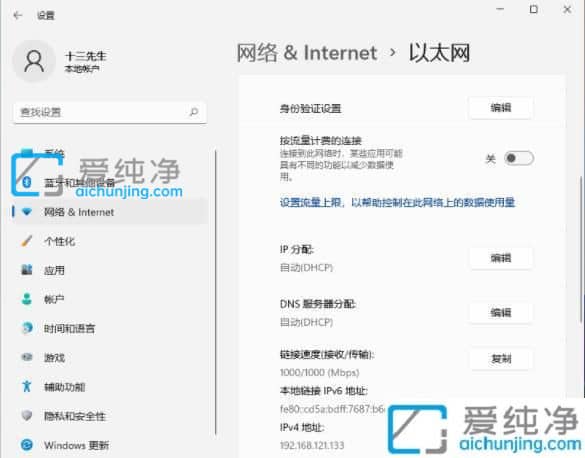The height and width of the screenshot is (458, 585).
Task: Minimize the settings window
Action: pos(500,9)
